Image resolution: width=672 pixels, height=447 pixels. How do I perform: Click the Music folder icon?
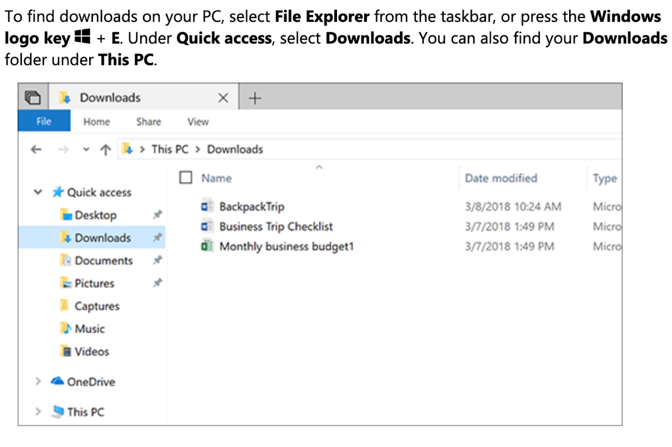66,328
